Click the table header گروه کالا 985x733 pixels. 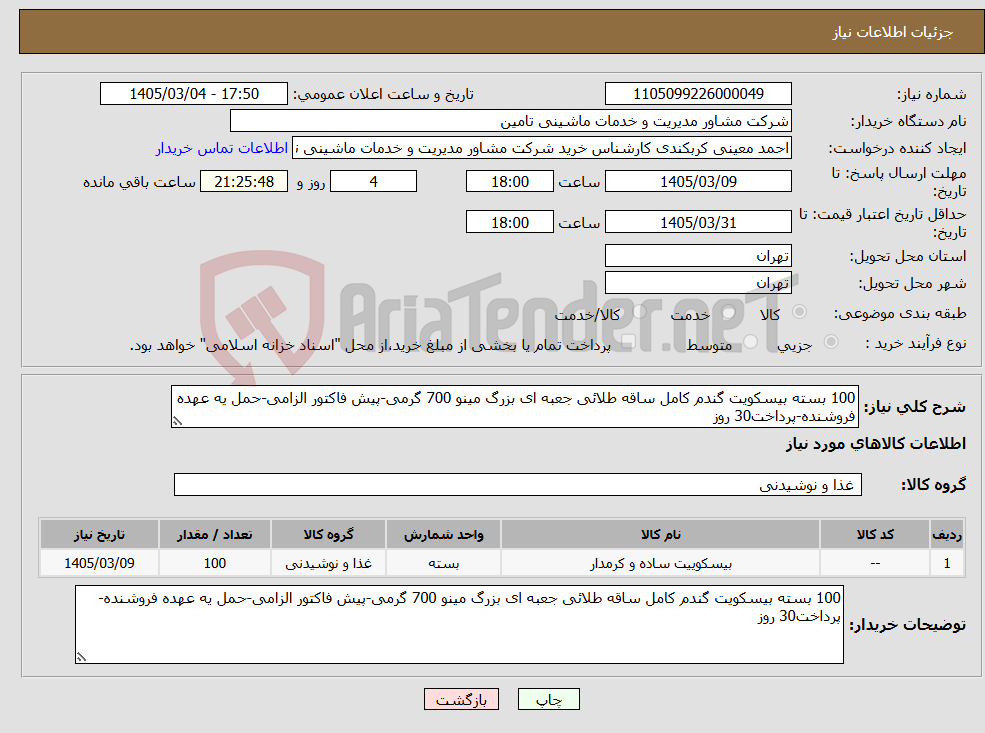click(x=329, y=535)
